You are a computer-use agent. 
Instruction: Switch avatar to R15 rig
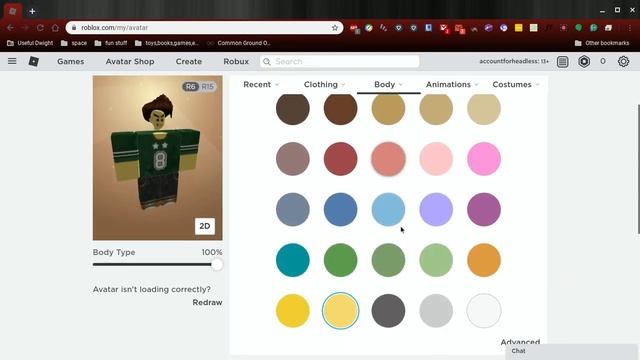(x=207, y=87)
